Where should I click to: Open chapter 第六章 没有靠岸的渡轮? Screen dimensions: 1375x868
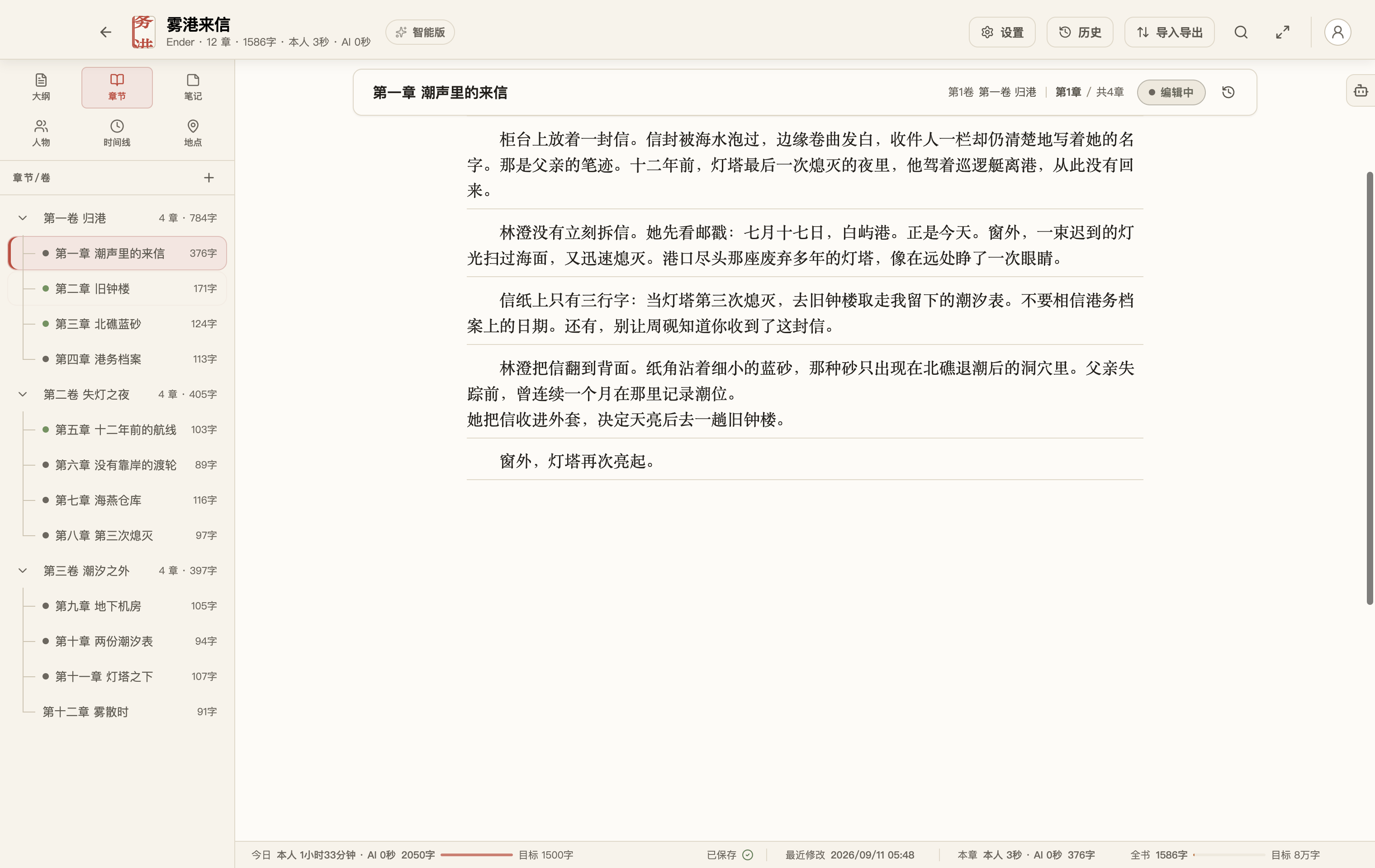[118, 465]
